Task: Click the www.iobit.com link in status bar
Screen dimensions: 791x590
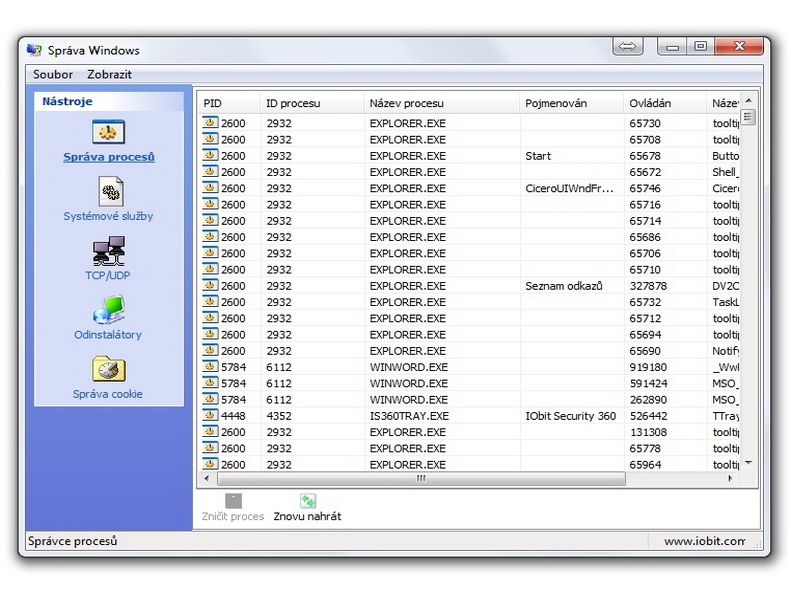Action: (x=705, y=541)
